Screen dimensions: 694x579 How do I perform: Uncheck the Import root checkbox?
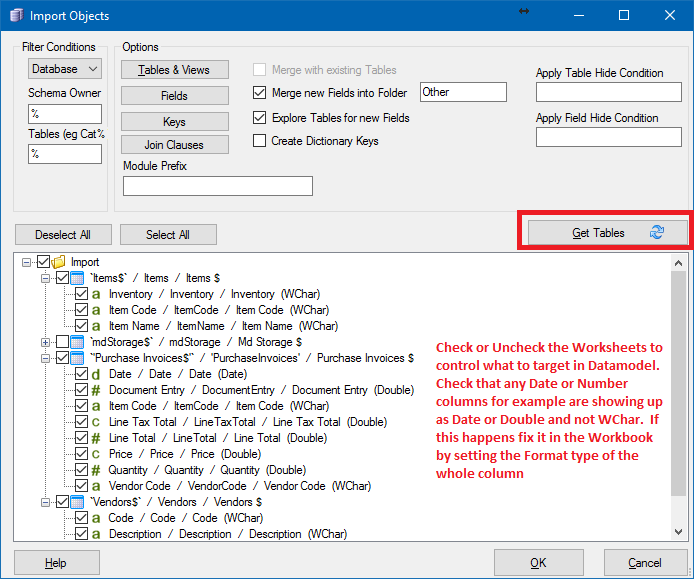point(43,262)
